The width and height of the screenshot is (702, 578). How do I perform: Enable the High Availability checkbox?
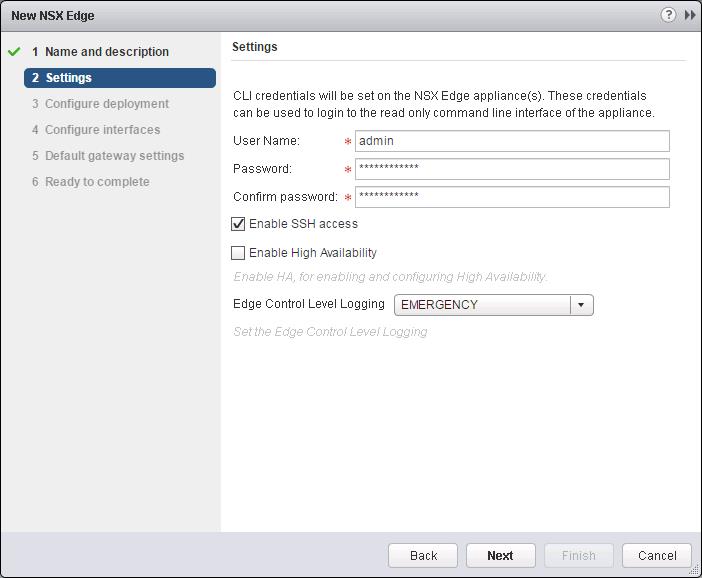pos(238,253)
